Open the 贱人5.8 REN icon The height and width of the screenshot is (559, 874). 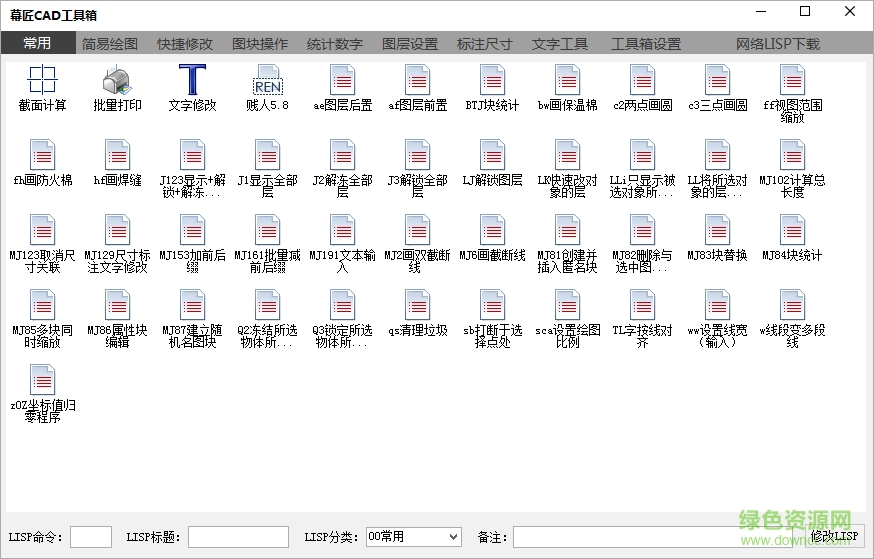tap(267, 81)
